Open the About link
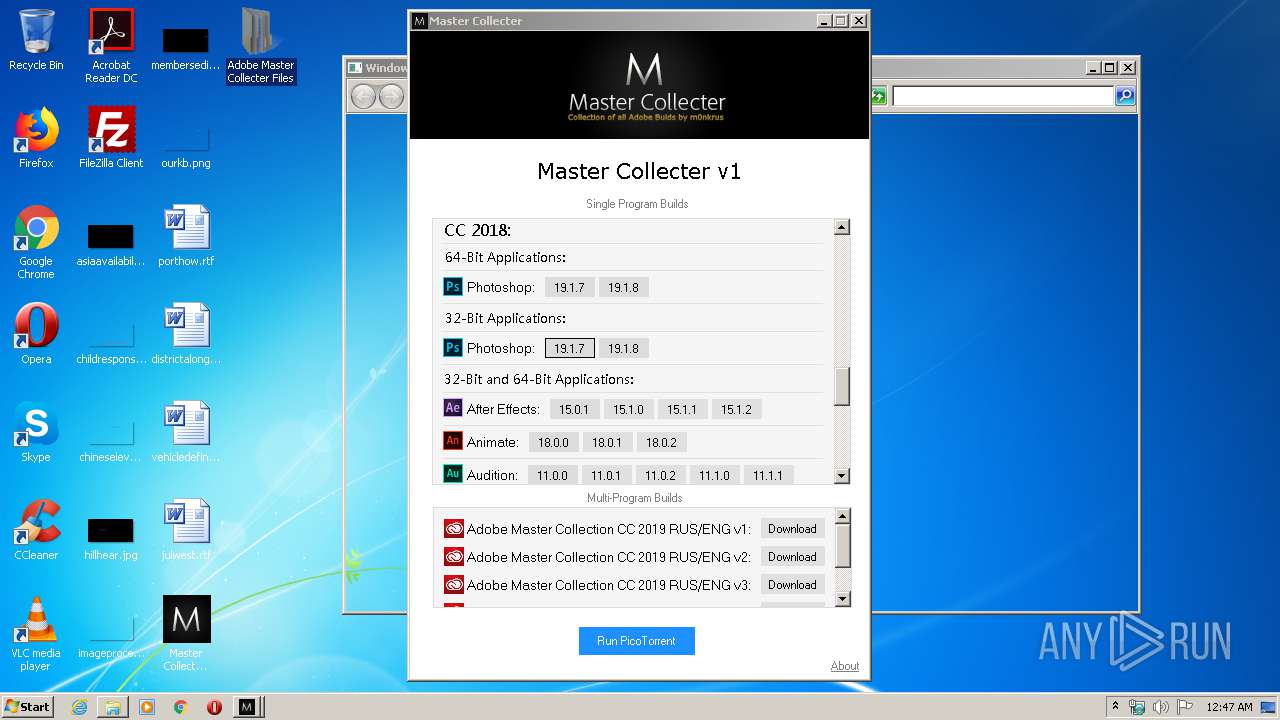The image size is (1280, 720). coord(845,666)
